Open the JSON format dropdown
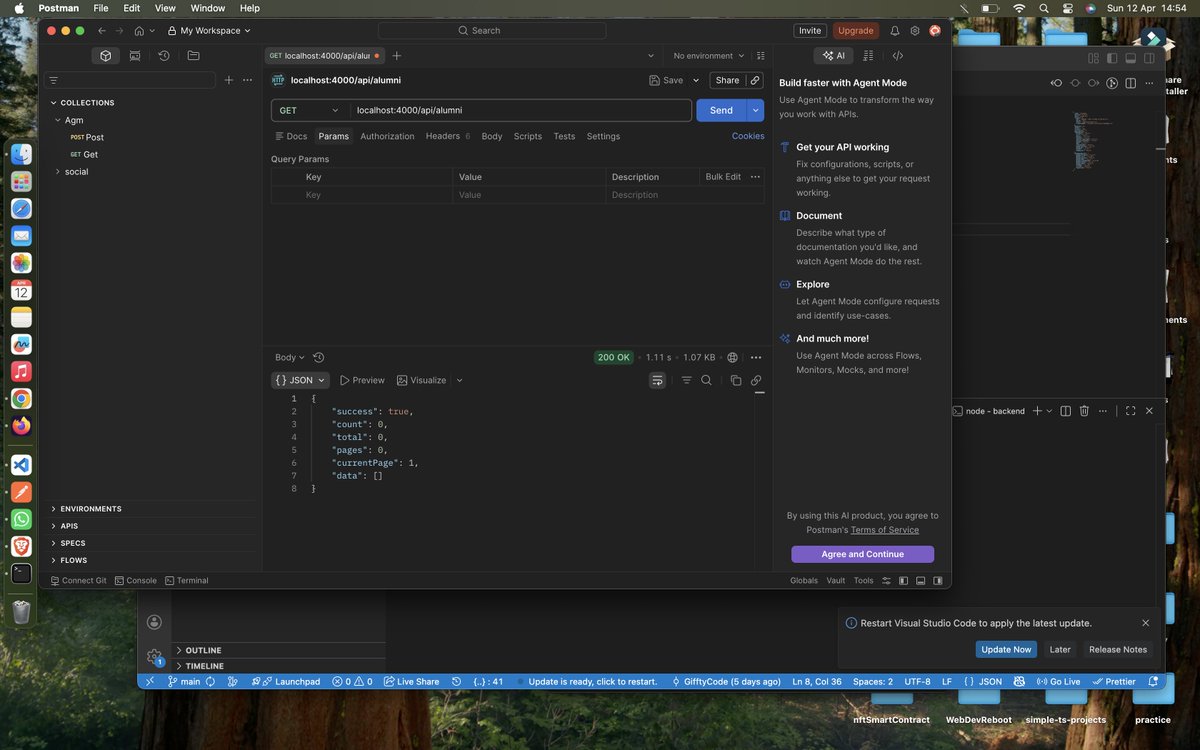Screen dimensions: 1200x750 300,380
